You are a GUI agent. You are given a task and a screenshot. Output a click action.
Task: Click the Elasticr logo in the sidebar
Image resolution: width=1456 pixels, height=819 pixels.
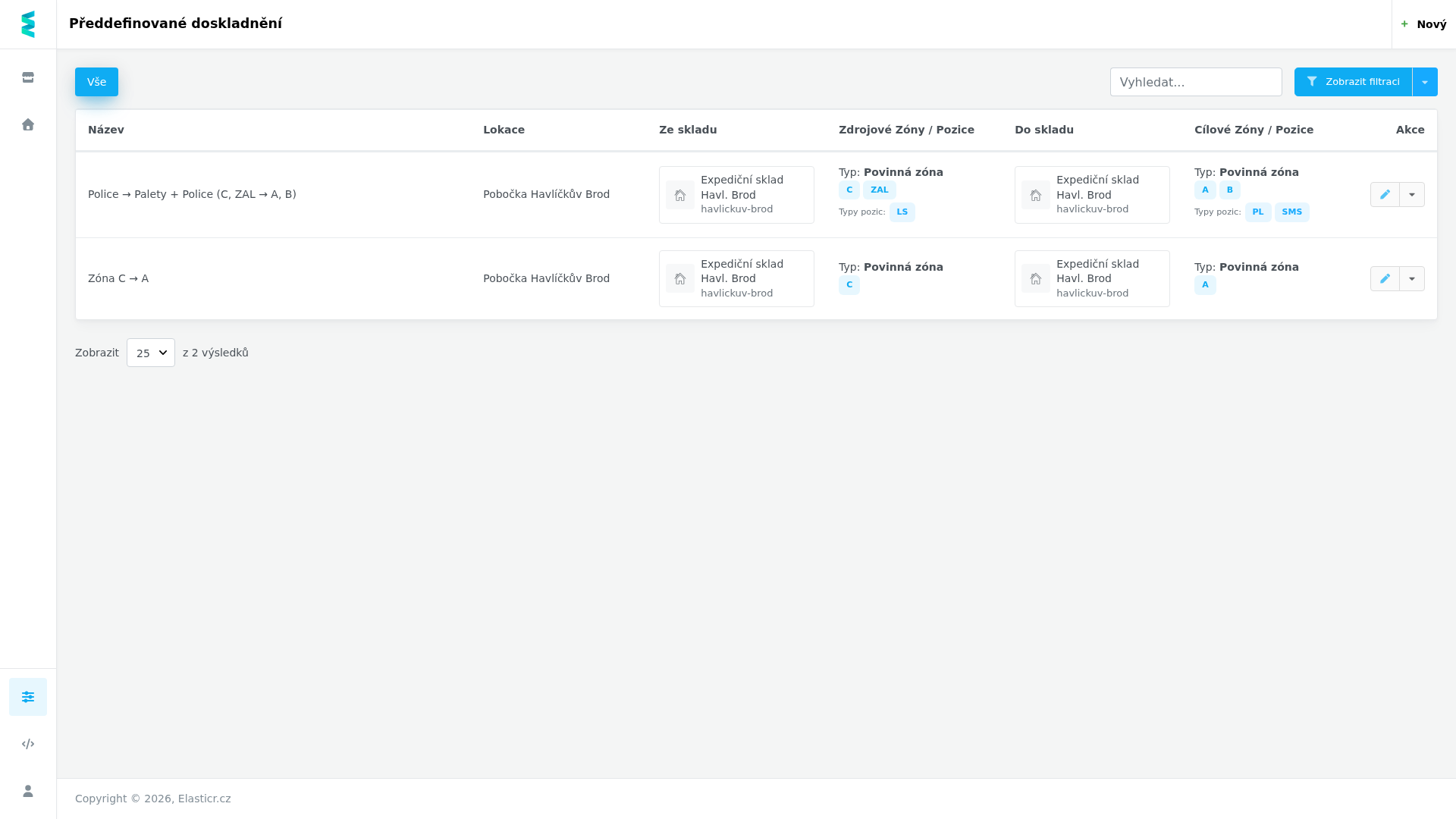click(28, 24)
